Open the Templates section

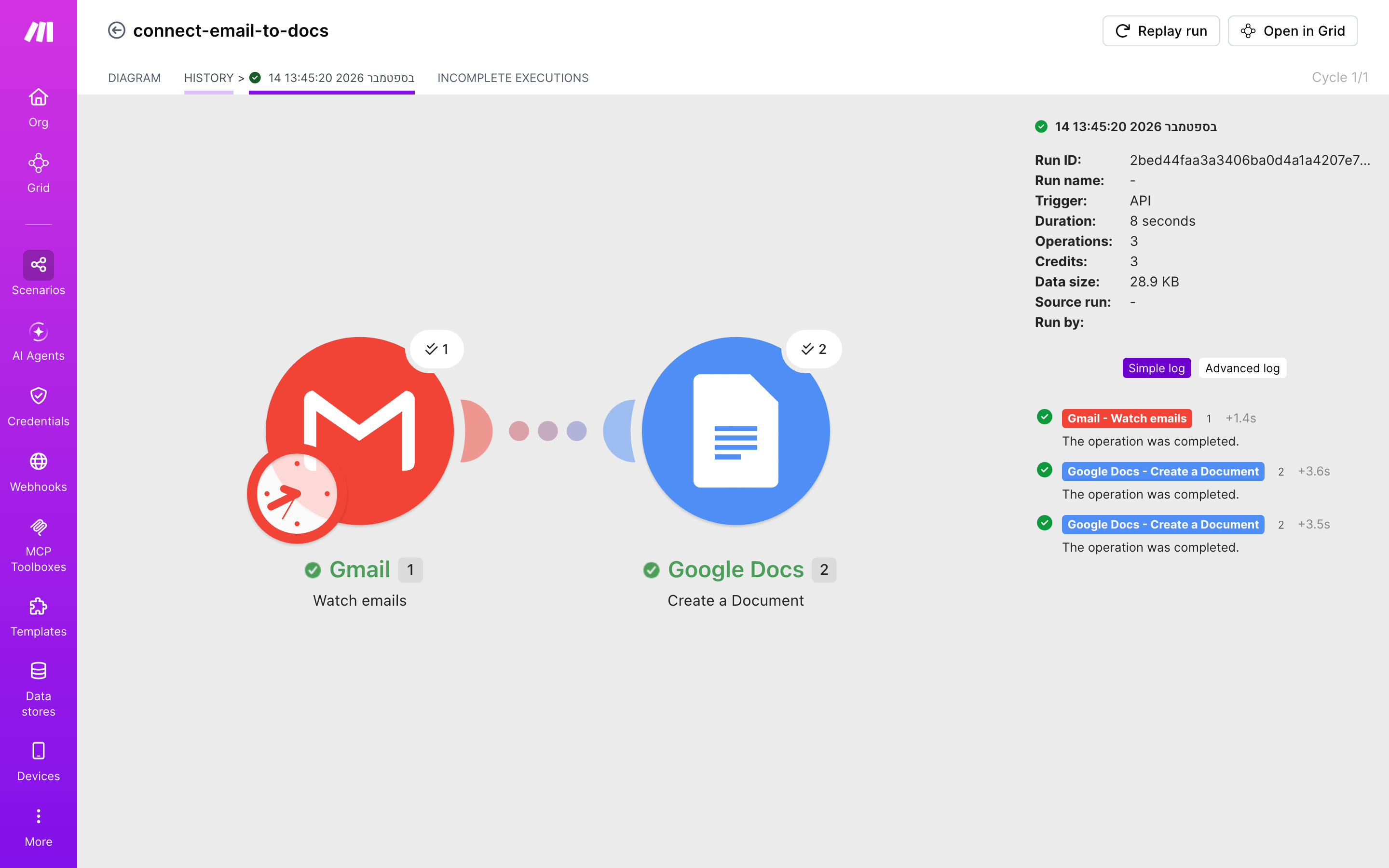pos(39,617)
